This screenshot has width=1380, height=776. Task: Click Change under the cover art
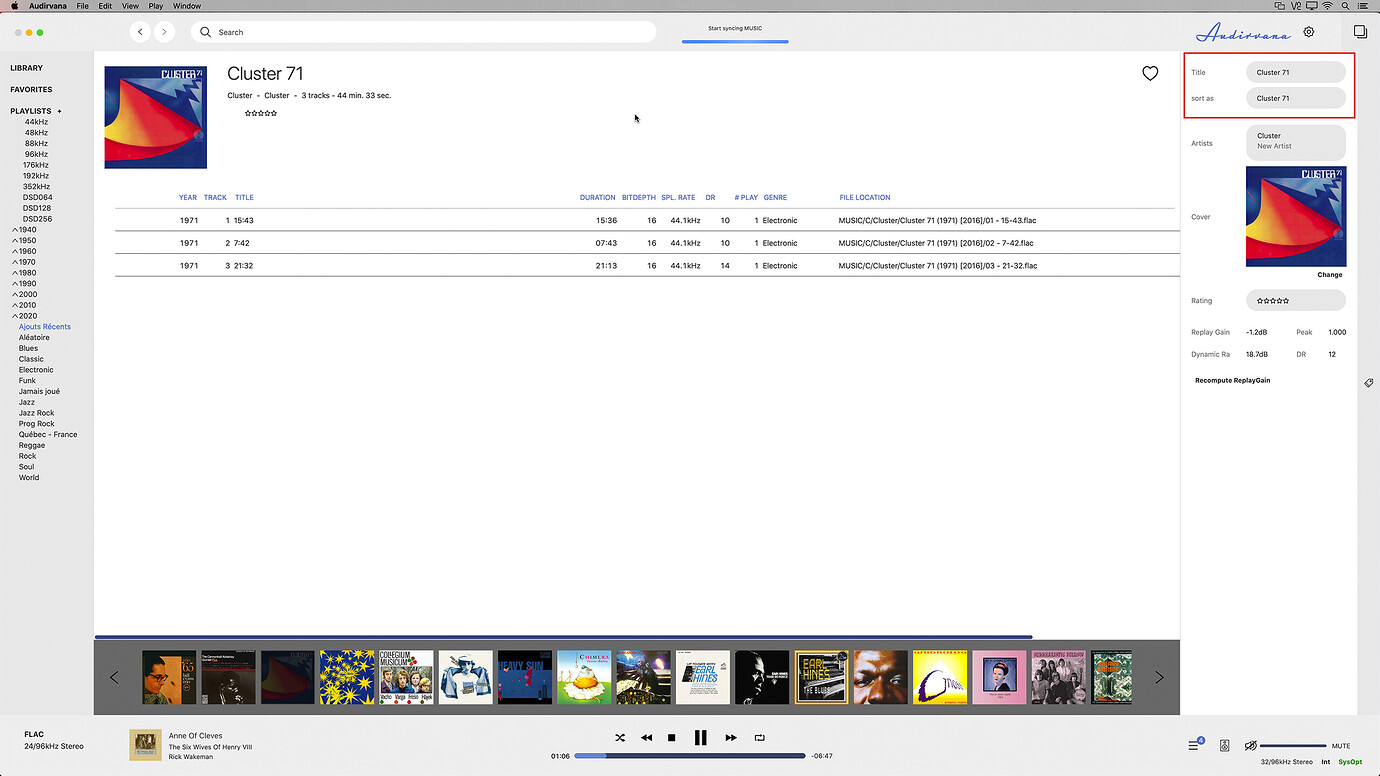click(1330, 274)
